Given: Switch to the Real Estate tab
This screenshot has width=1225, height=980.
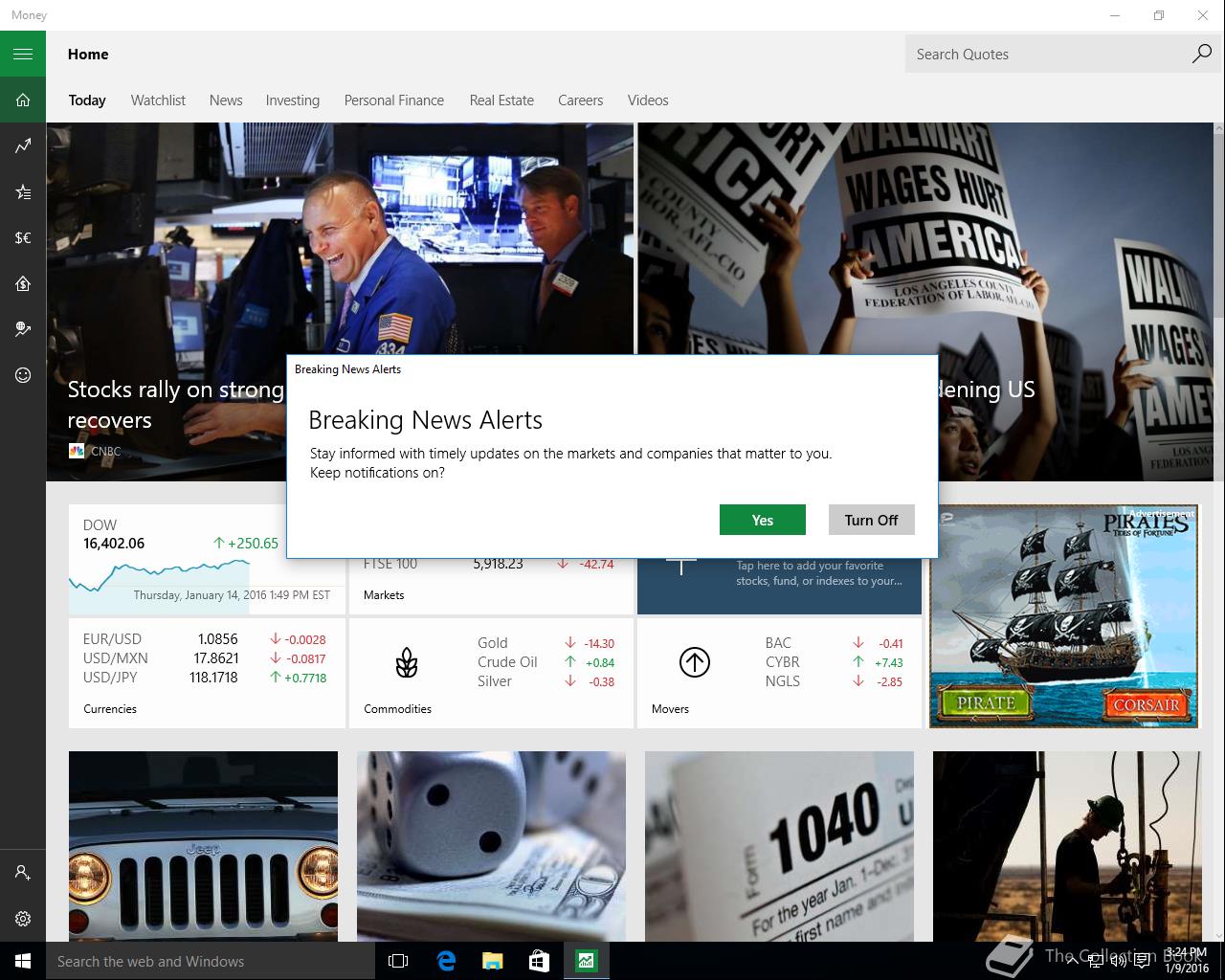Looking at the screenshot, I should pyautogui.click(x=501, y=100).
